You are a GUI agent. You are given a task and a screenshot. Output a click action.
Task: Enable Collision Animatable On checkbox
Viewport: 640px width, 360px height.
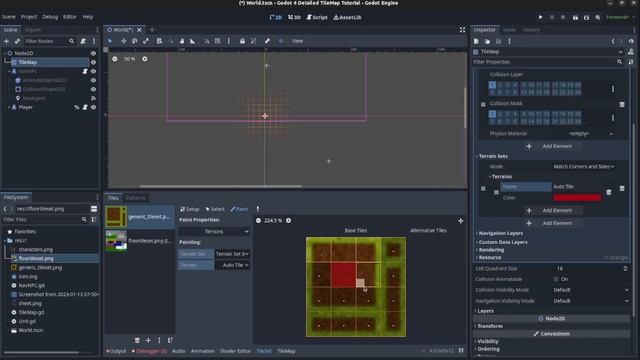click(556, 279)
